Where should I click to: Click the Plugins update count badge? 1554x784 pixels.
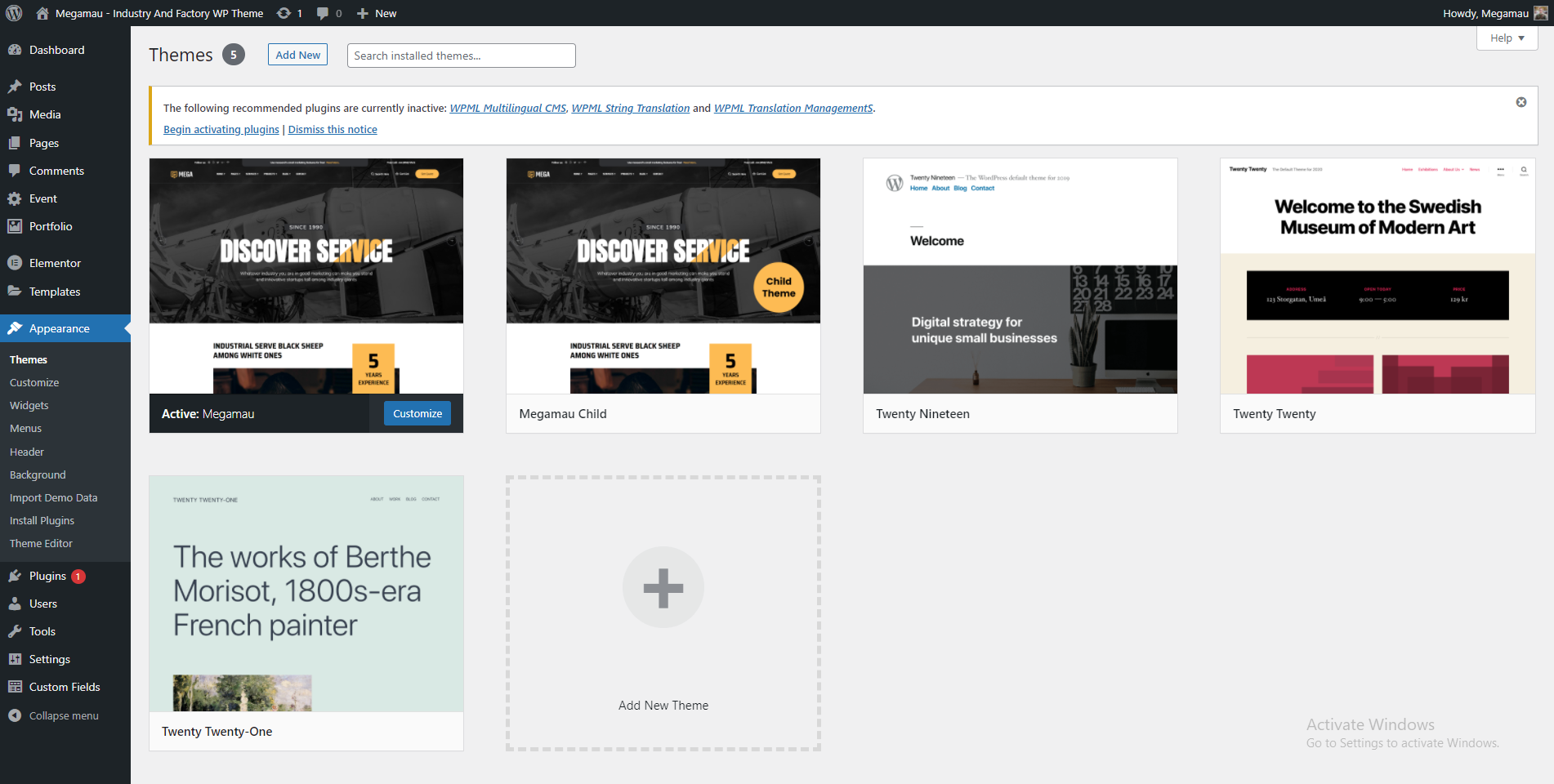pos(78,577)
